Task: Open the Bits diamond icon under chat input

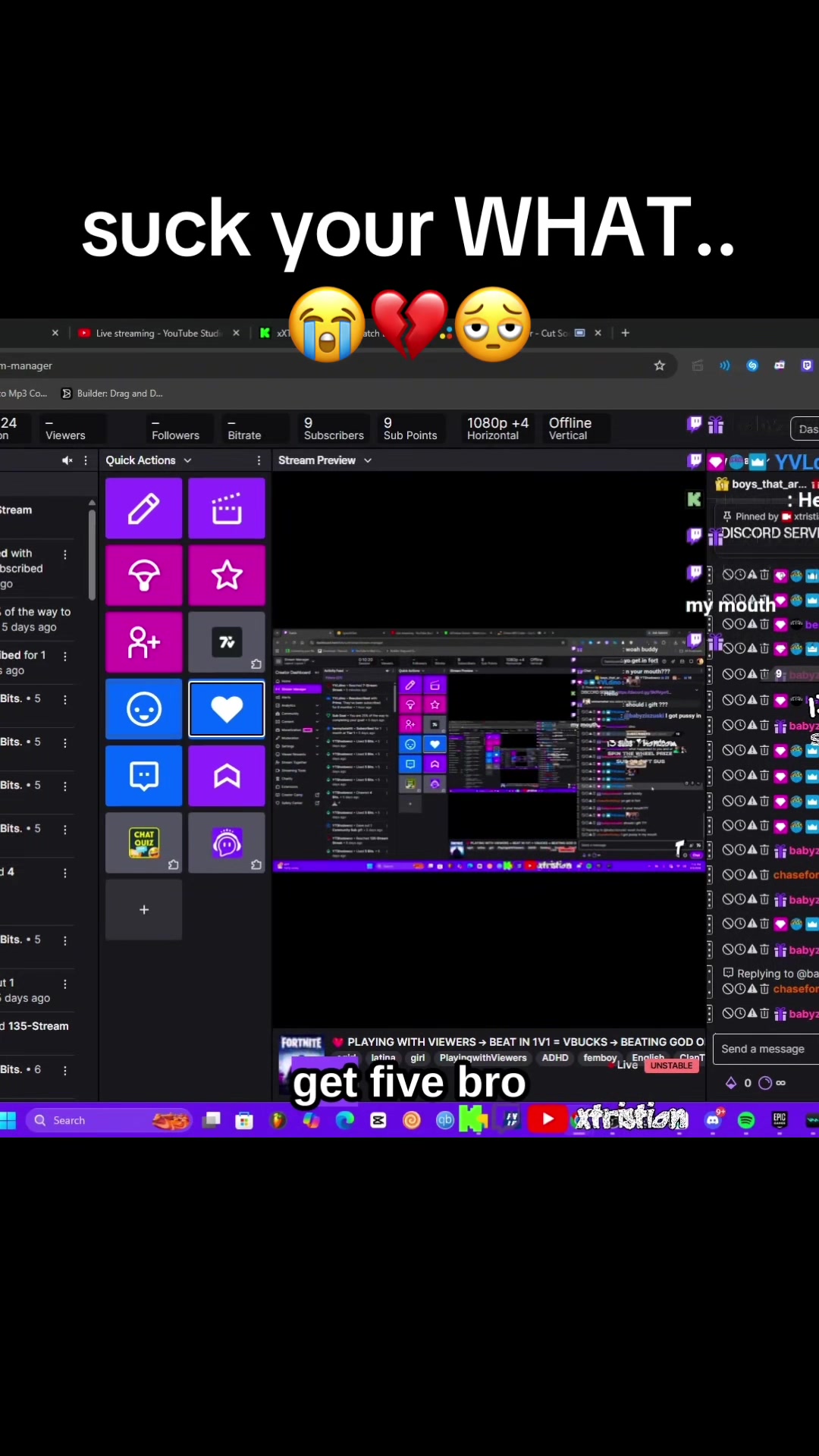Action: point(731,1083)
